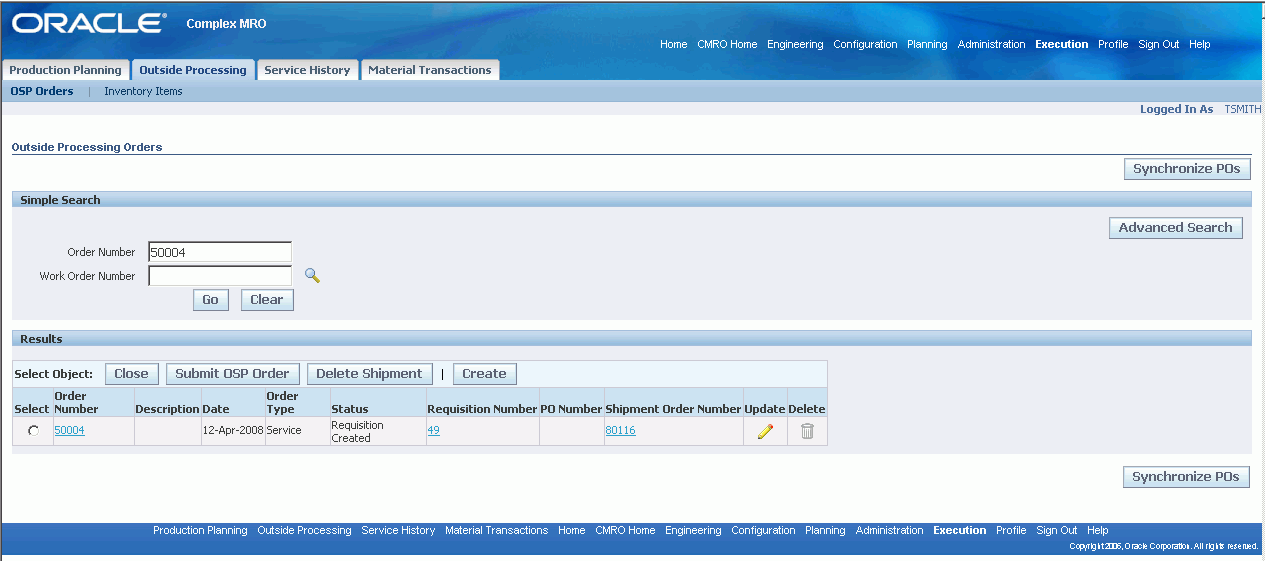Screen dimensions: 1265x561
Task: Click footer Administration link
Action: click(x=889, y=531)
